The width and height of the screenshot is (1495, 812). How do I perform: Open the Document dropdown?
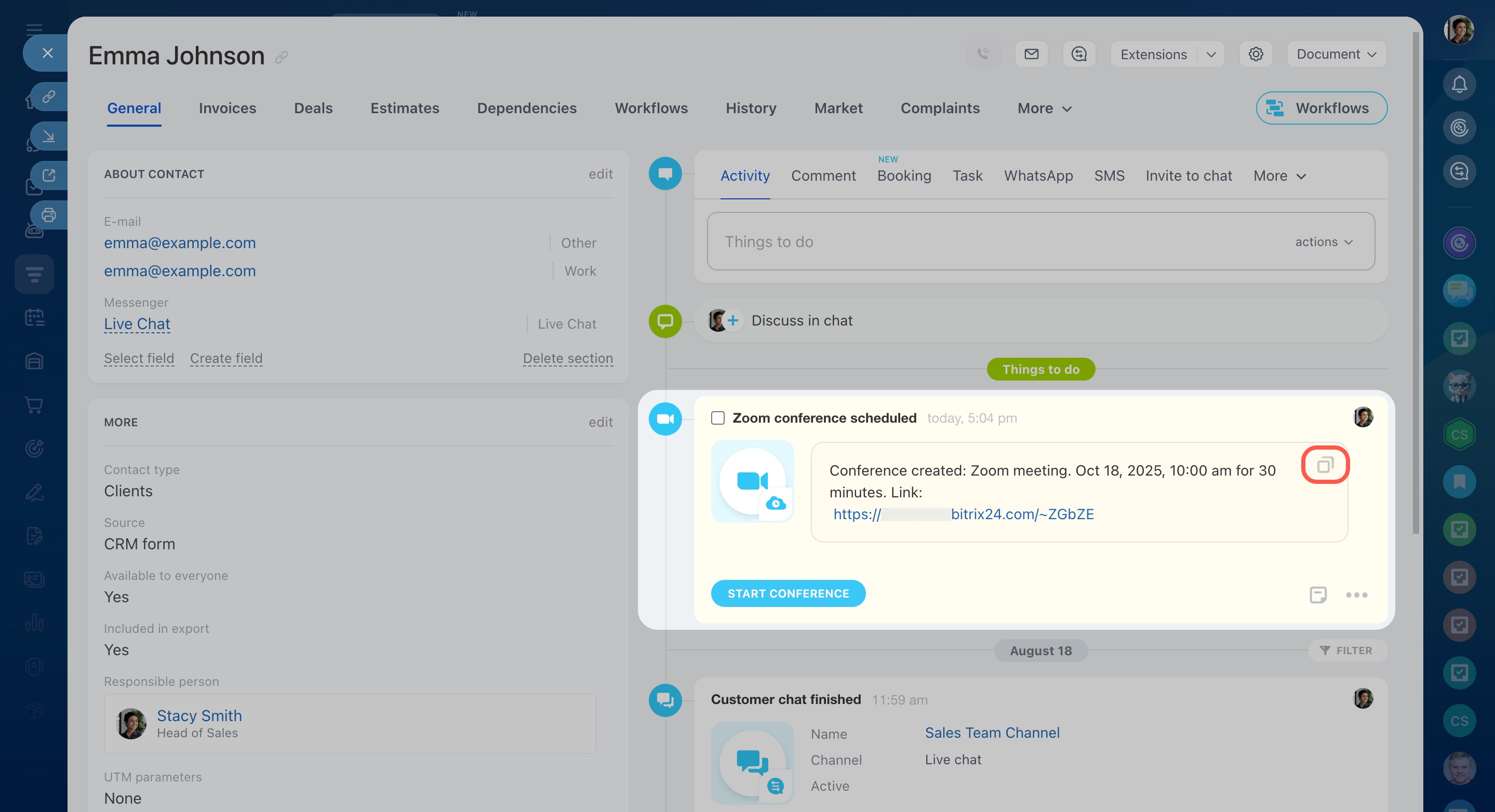point(1336,54)
